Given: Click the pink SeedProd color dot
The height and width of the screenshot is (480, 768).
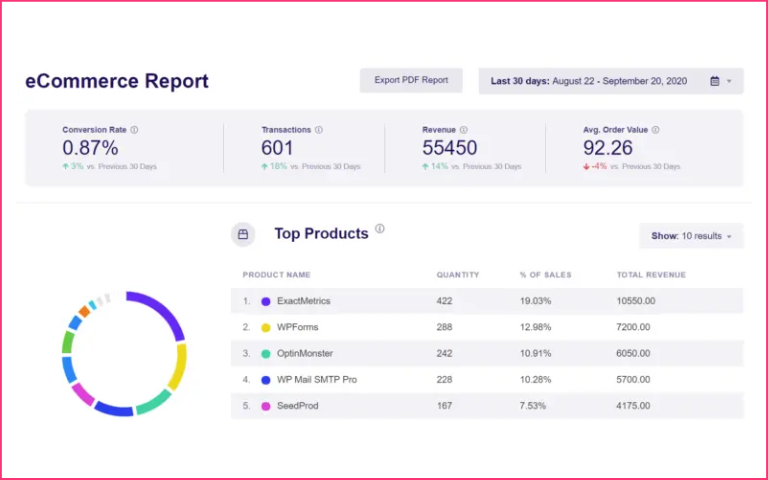Looking at the screenshot, I should [265, 406].
